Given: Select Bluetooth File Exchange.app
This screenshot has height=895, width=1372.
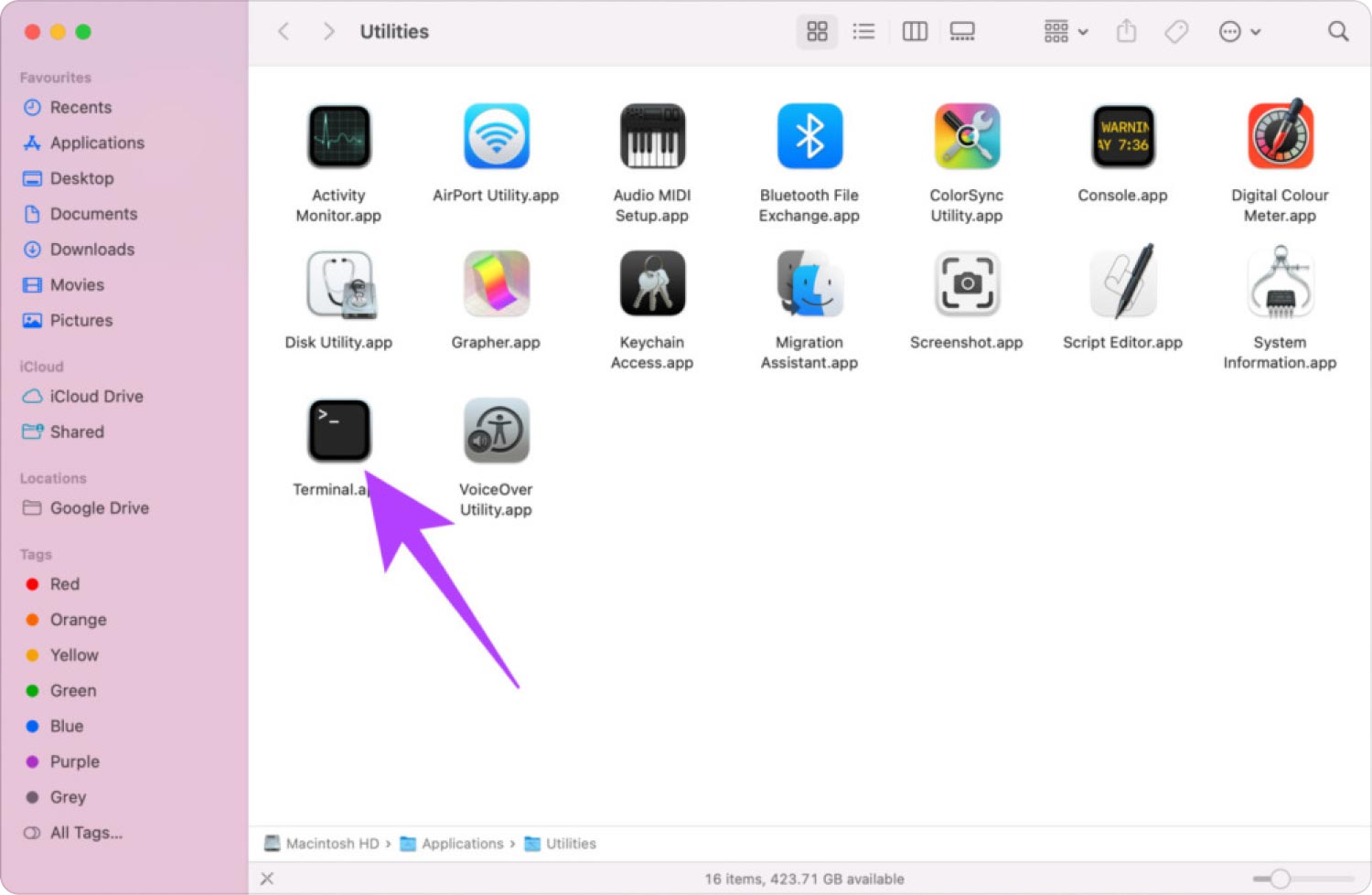Looking at the screenshot, I should point(809,136).
